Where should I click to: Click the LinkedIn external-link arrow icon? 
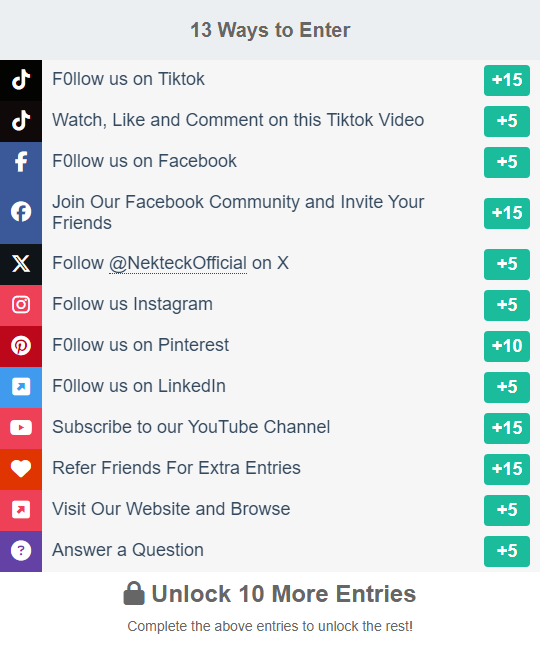[21, 387]
